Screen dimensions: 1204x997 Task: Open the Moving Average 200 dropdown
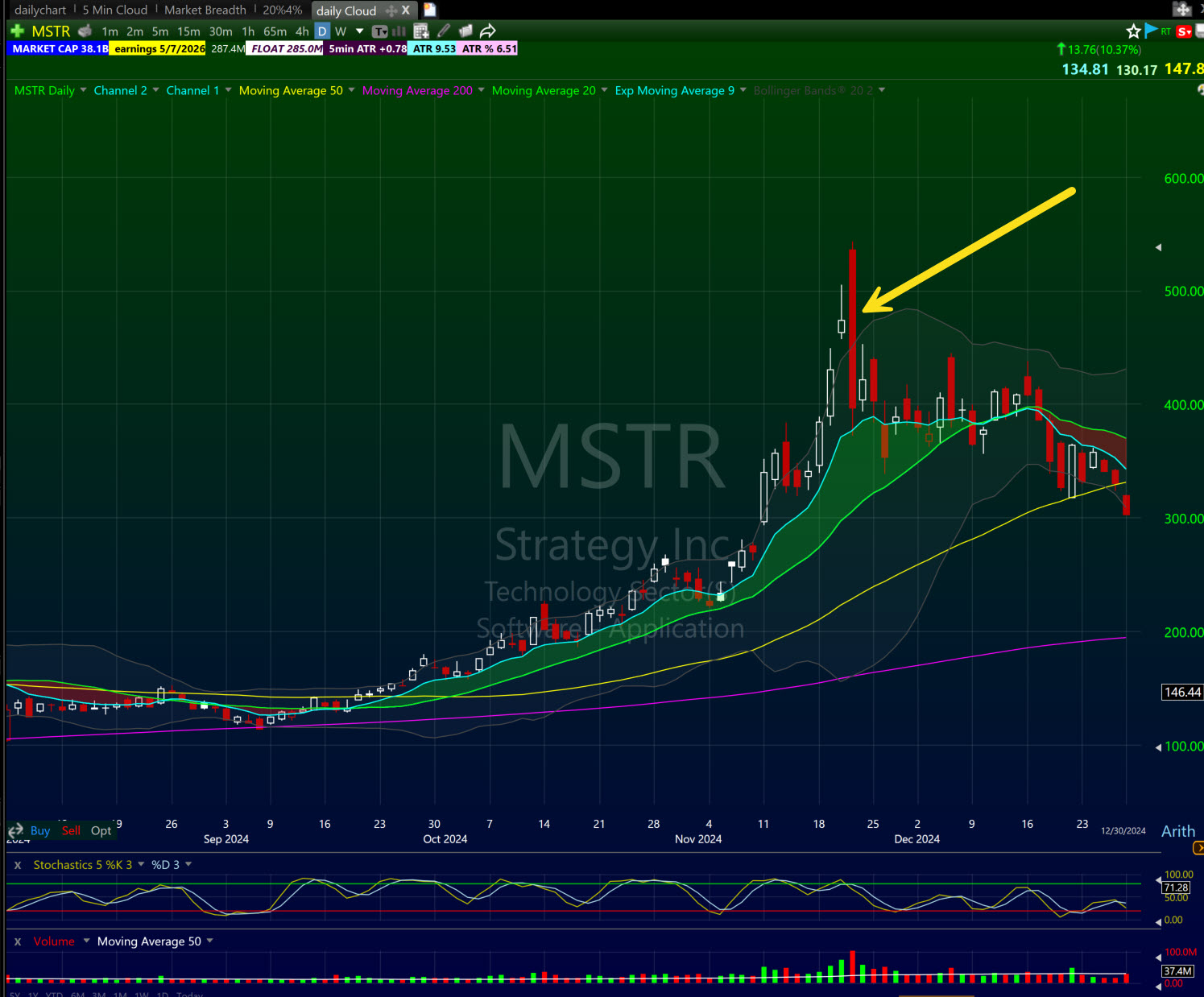481,90
